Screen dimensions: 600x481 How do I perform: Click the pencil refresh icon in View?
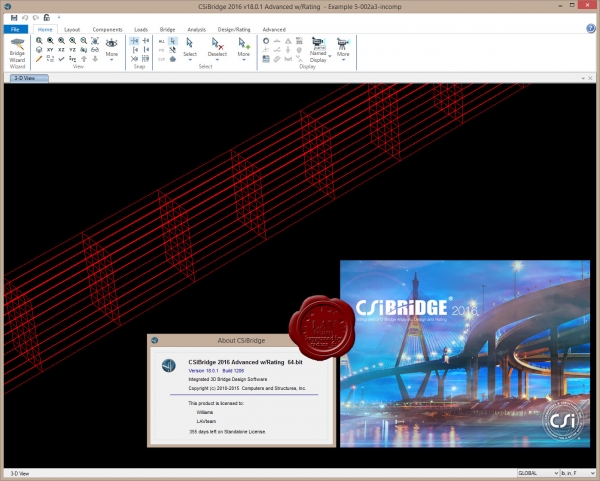(x=39, y=59)
